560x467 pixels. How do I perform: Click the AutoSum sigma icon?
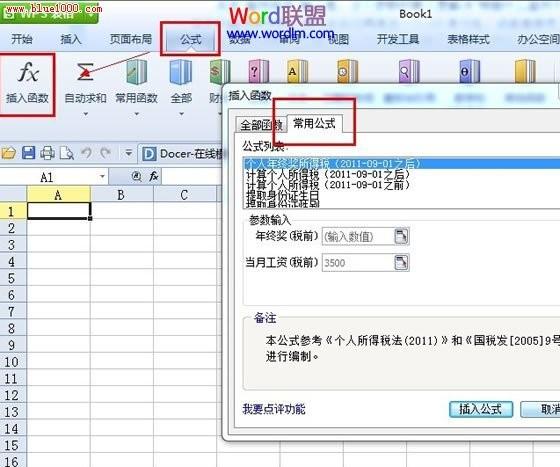(x=85, y=72)
